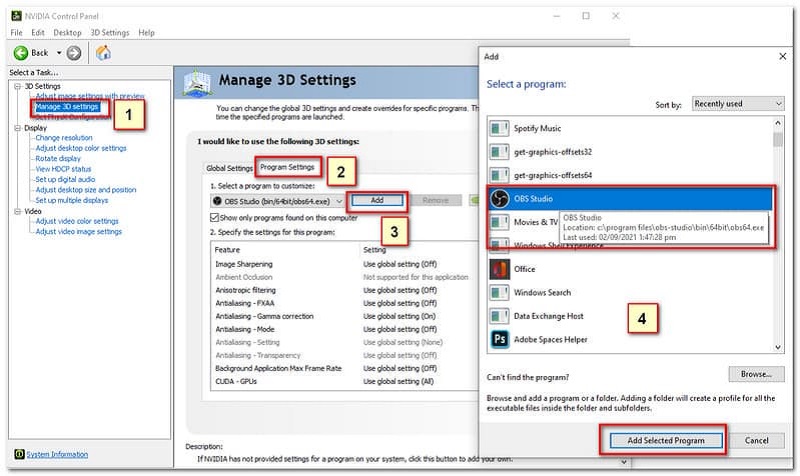Viewport: 800px width, 476px height.
Task: Collapse the Video tree node
Action: click(x=18, y=211)
